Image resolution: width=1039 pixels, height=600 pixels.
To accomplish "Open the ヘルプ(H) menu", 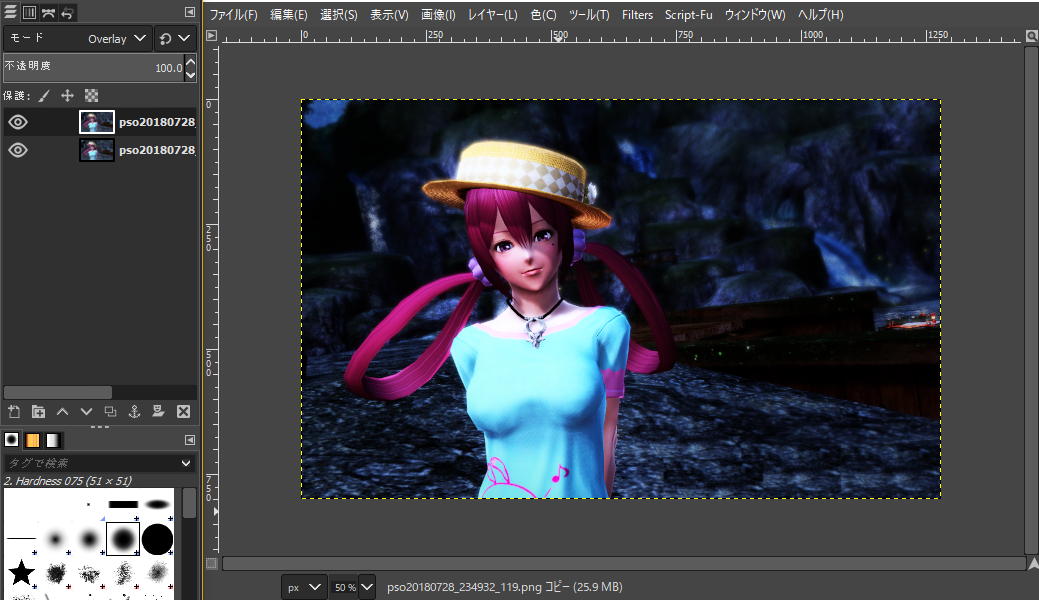I will (x=820, y=15).
